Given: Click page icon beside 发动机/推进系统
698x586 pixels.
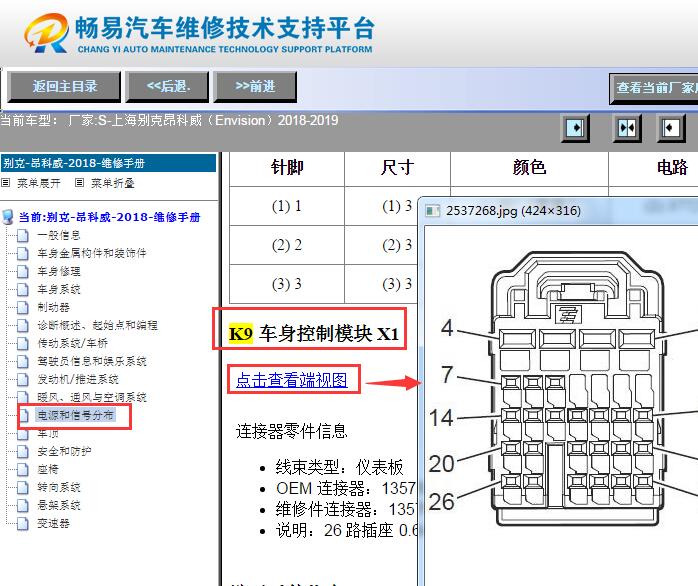Looking at the screenshot, I should click(x=23, y=380).
